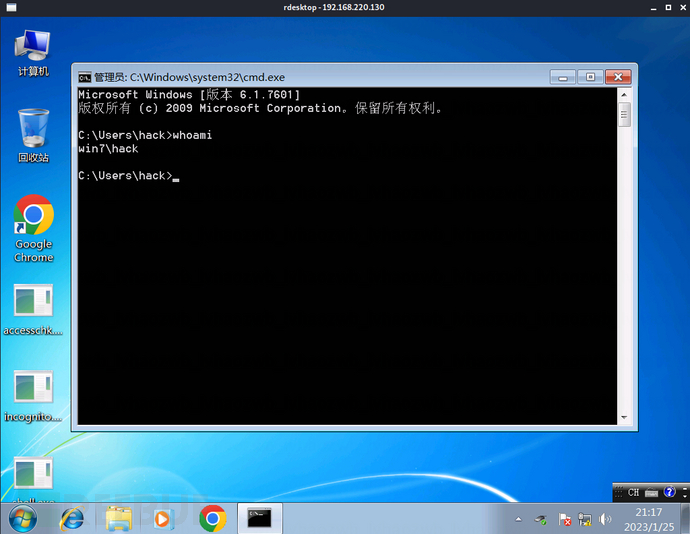This screenshot has height=534, width=690.
Task: Open the volume speaker tray icon
Action: 605,519
